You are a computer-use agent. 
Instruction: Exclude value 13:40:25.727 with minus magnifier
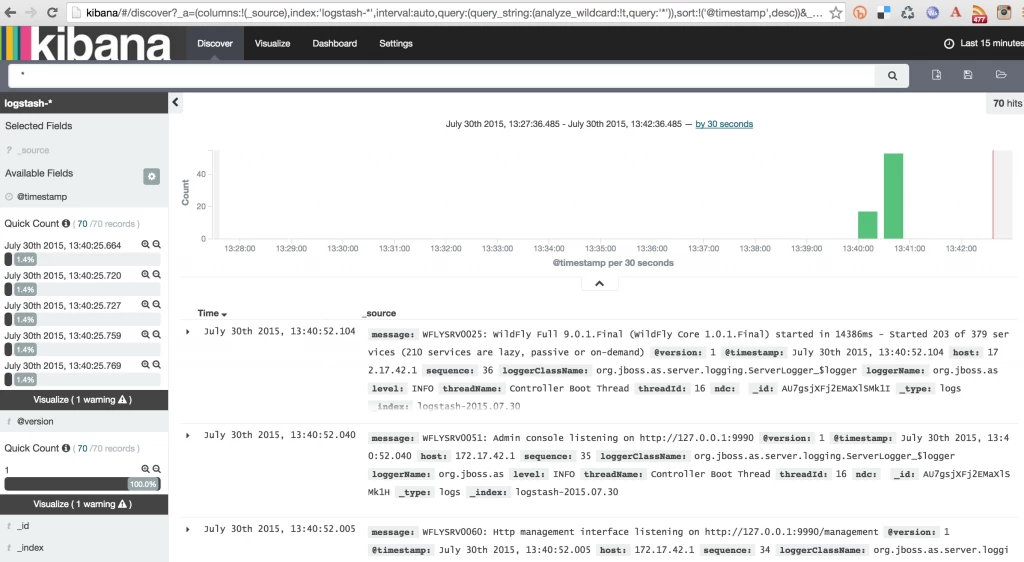157,305
